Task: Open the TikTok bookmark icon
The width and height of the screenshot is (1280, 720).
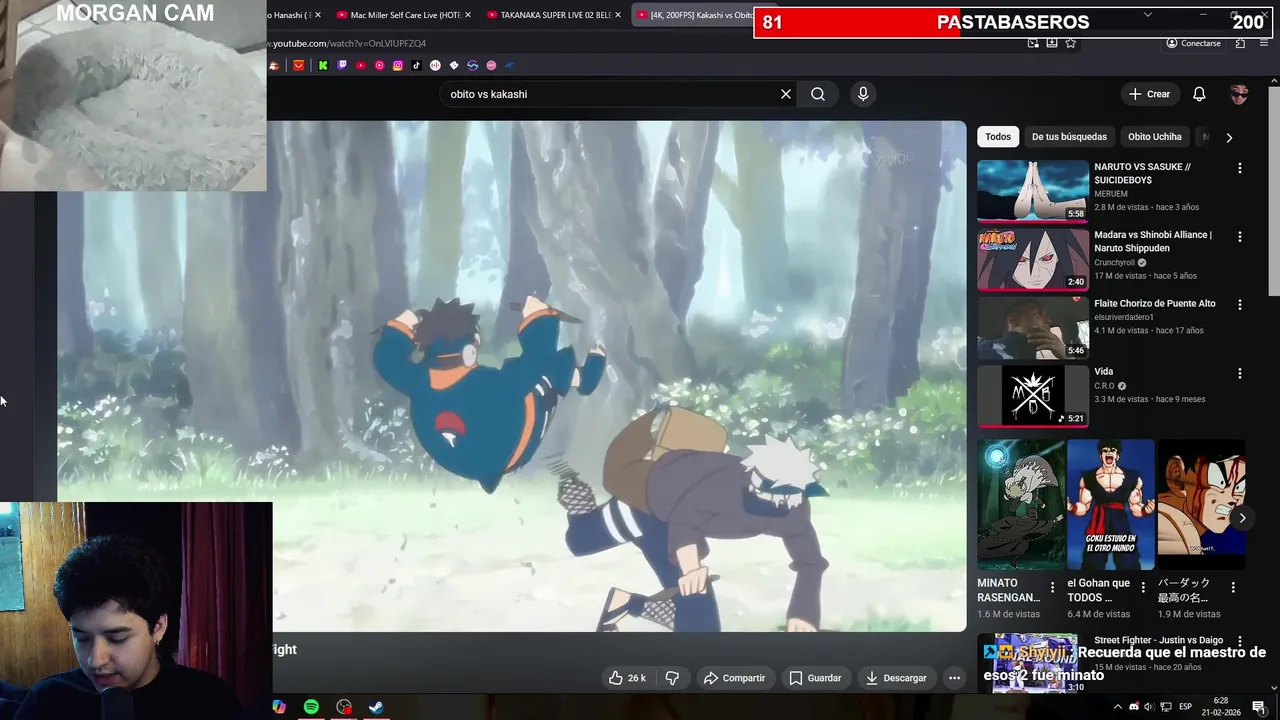Action: [x=416, y=65]
